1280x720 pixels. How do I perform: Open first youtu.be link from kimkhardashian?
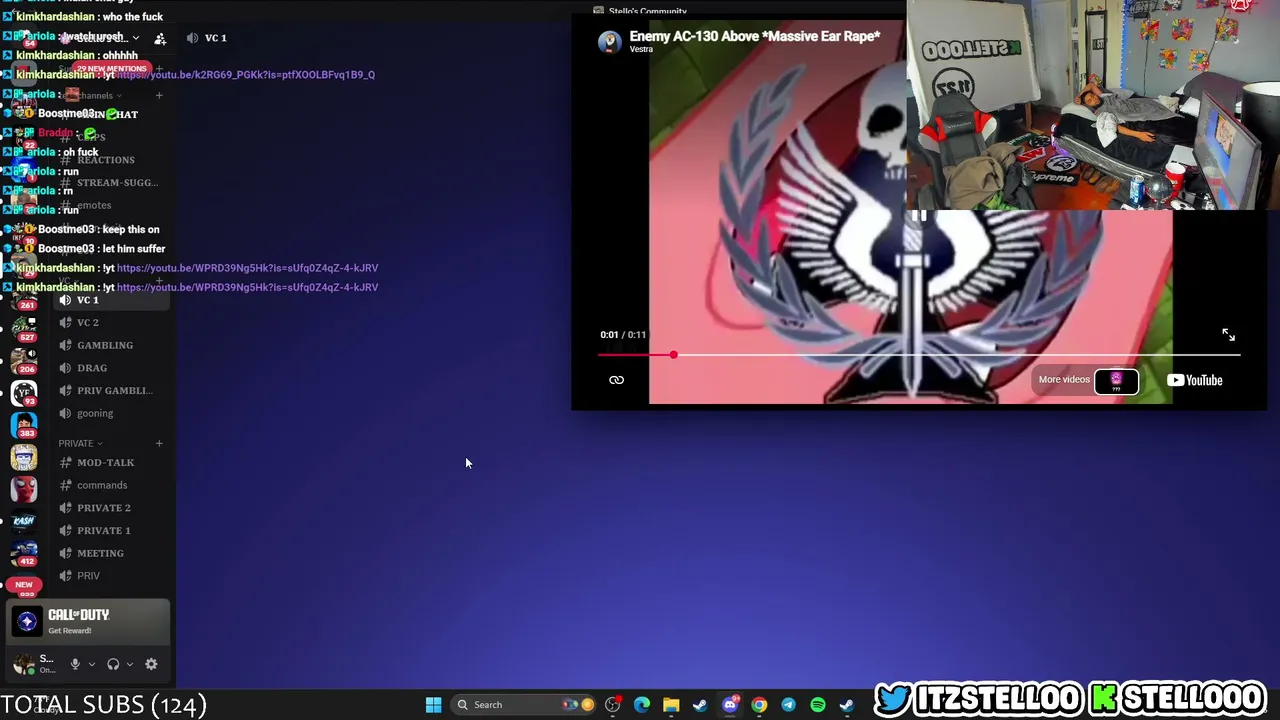tap(246, 75)
